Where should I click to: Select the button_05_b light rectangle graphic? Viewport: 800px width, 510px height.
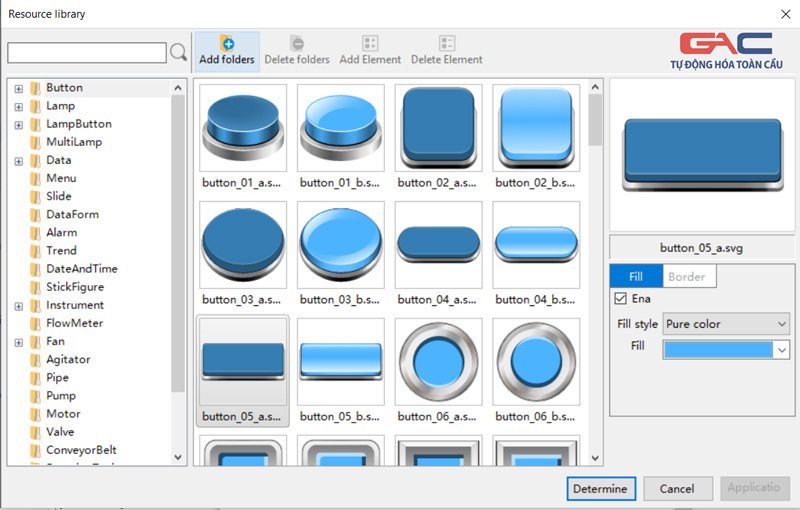341,362
